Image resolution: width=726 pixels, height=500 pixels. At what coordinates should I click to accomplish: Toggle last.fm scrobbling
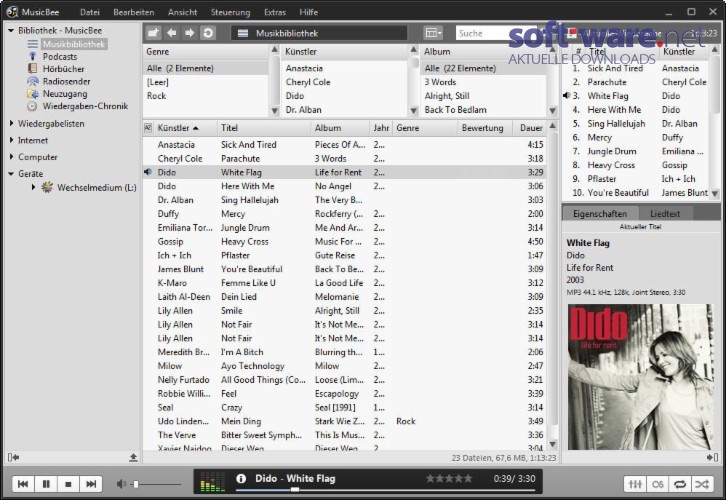click(x=657, y=484)
